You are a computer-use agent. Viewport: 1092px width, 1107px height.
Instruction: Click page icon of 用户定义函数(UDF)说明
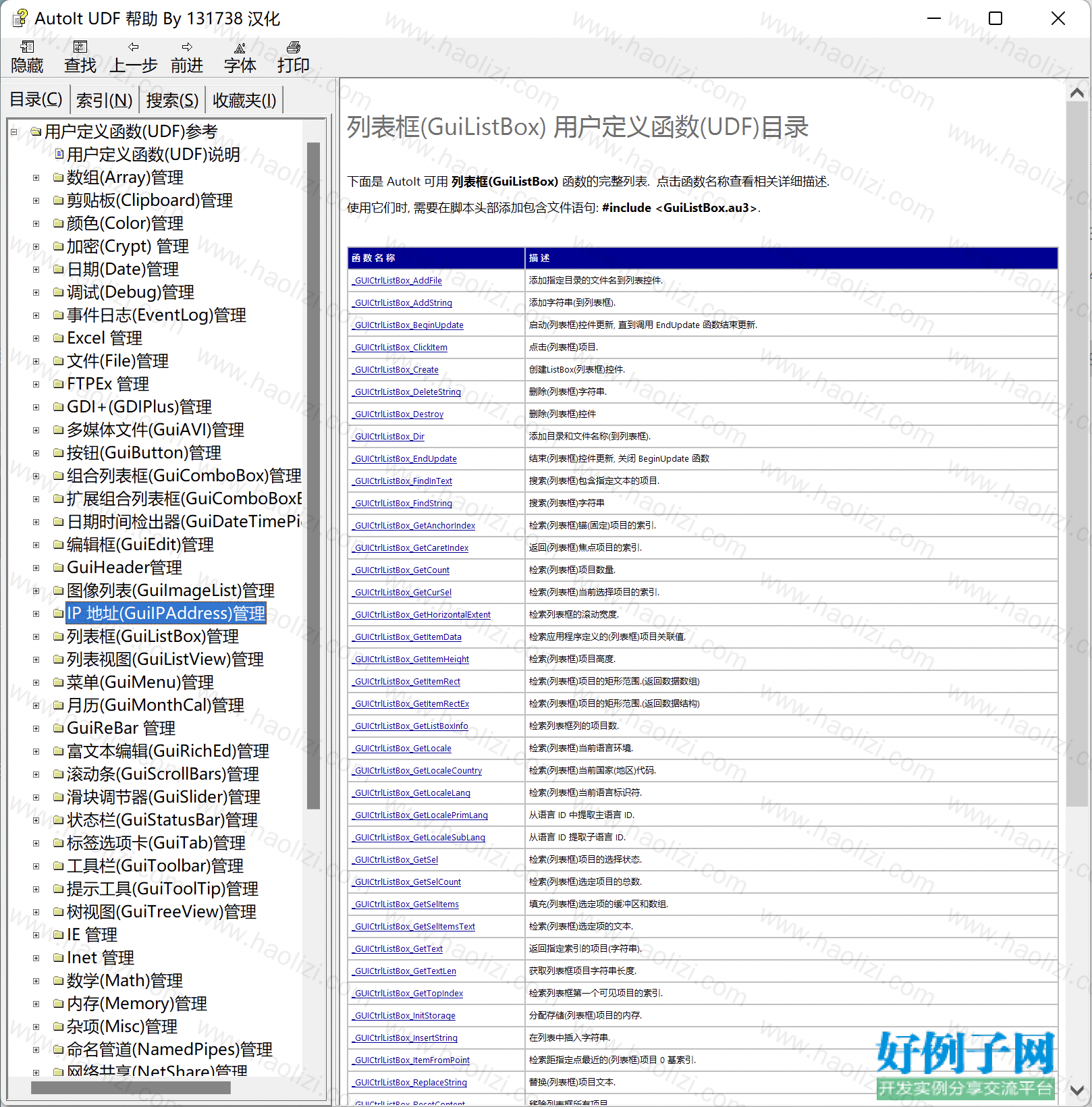pyautogui.click(x=59, y=155)
